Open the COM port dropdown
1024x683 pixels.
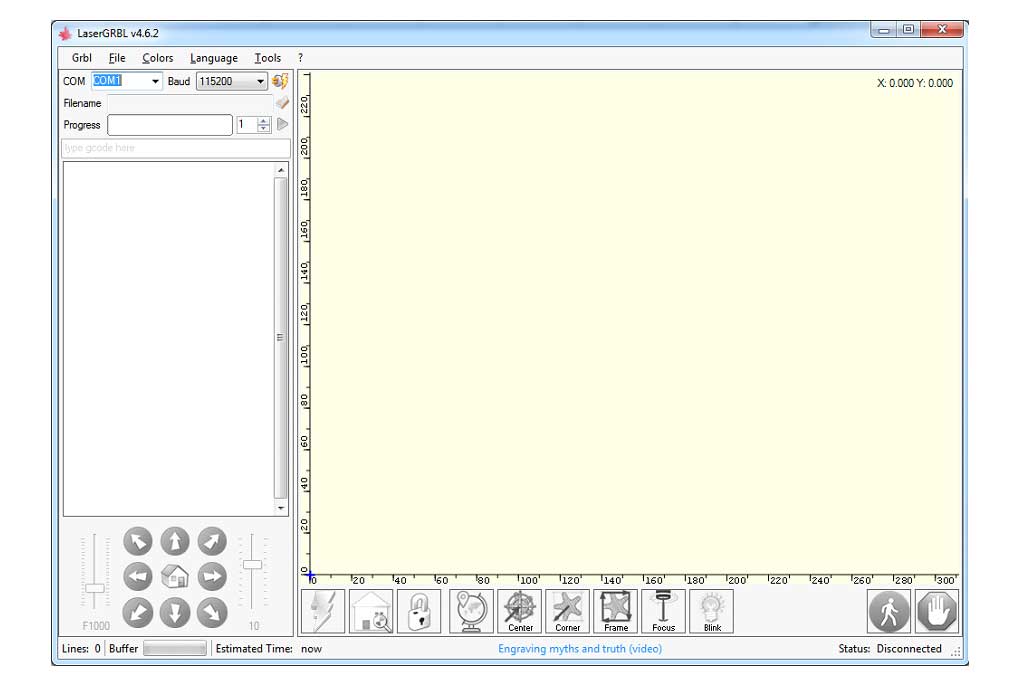155,81
